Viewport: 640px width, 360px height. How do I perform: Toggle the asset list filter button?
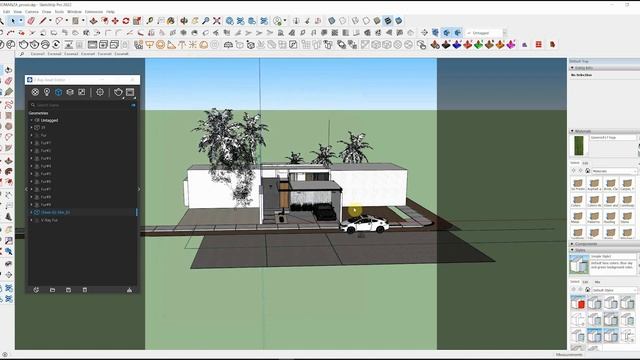(133, 105)
